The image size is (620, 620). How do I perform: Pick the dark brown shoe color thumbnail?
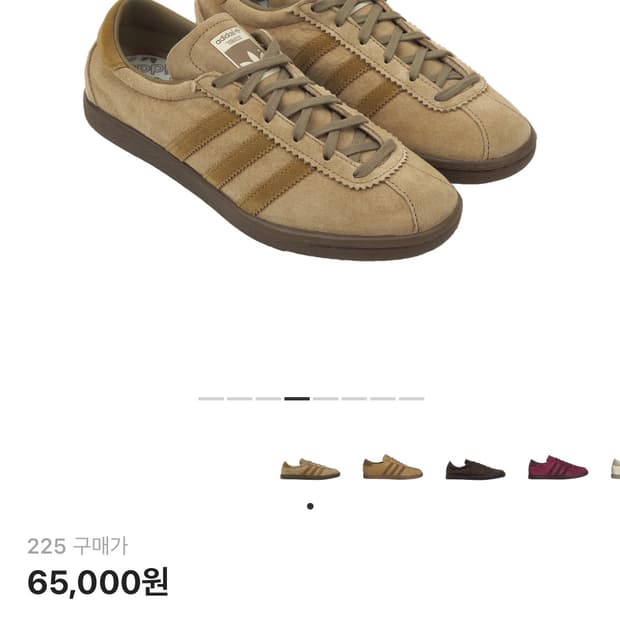[475, 469]
